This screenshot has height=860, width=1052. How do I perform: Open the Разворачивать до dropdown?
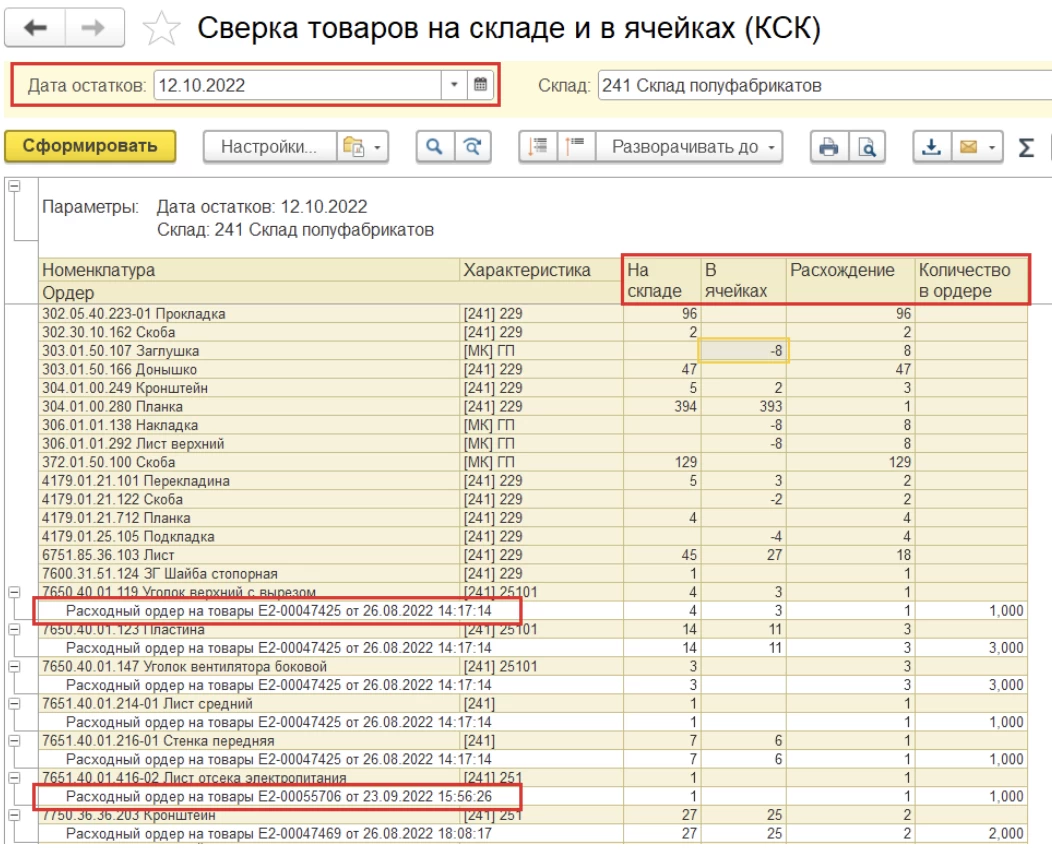(x=690, y=147)
